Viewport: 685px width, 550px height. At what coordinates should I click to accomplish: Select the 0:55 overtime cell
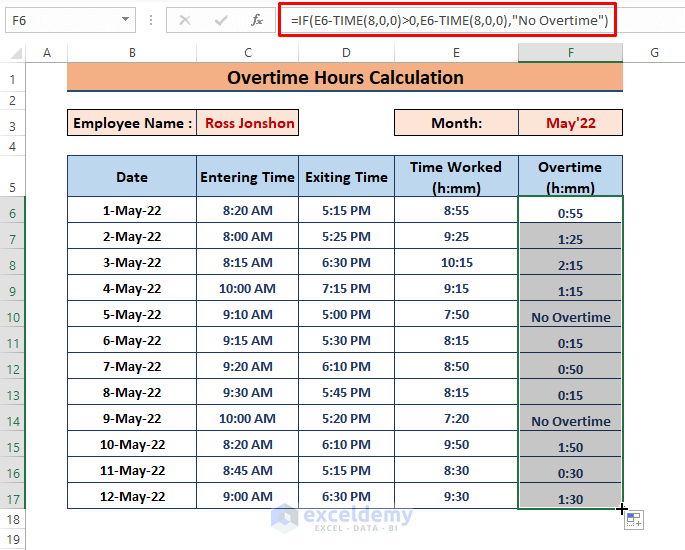571,210
